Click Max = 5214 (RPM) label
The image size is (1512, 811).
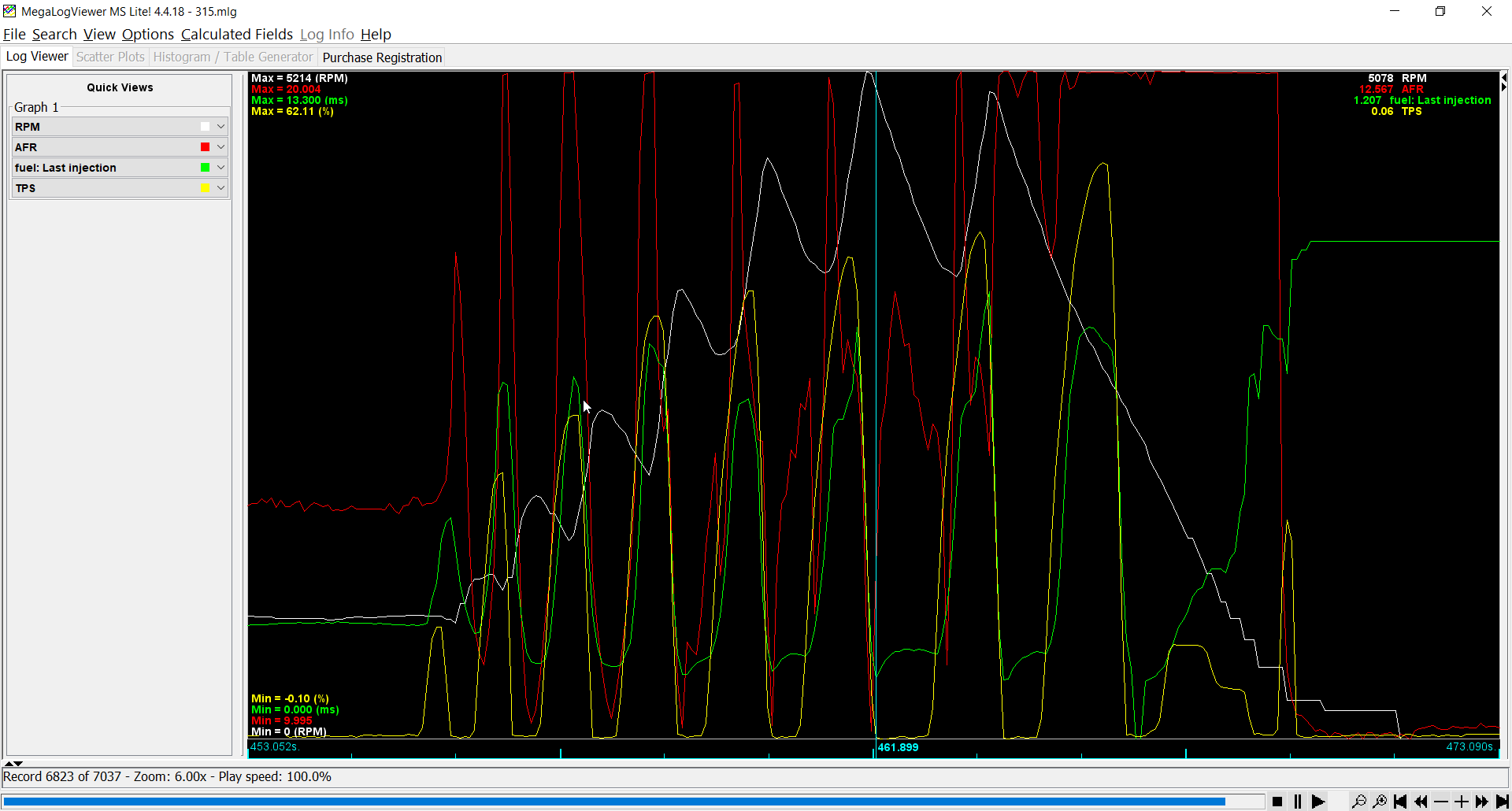(299, 78)
